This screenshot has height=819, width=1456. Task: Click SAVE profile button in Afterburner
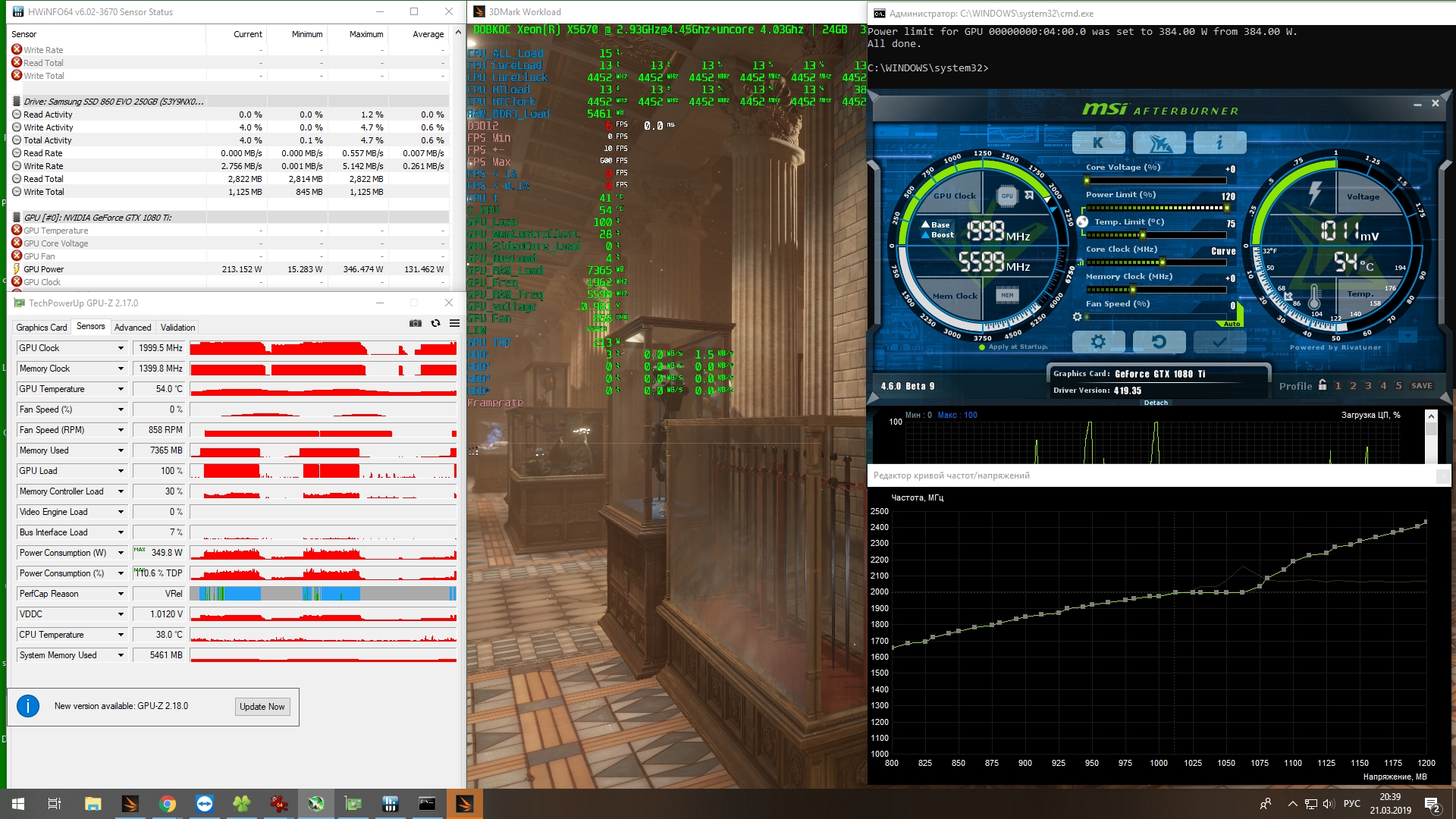click(1421, 386)
